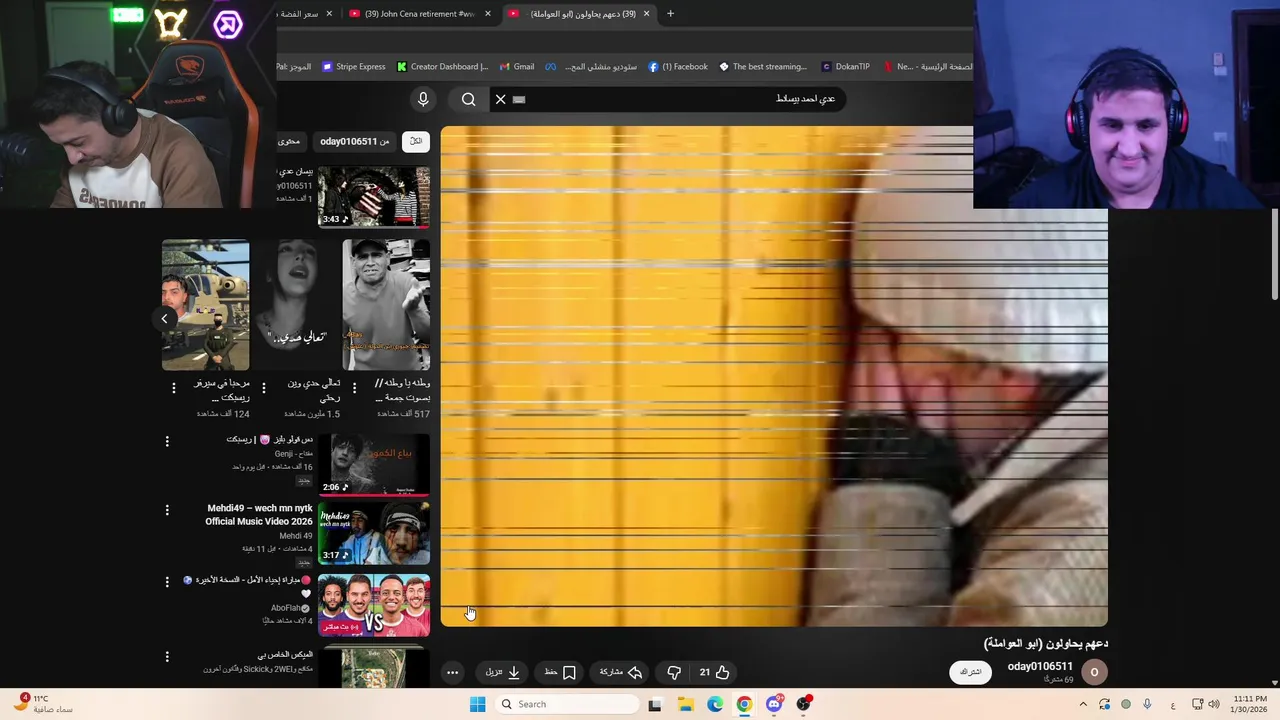Open Stripe Express bookmark

click(354, 67)
